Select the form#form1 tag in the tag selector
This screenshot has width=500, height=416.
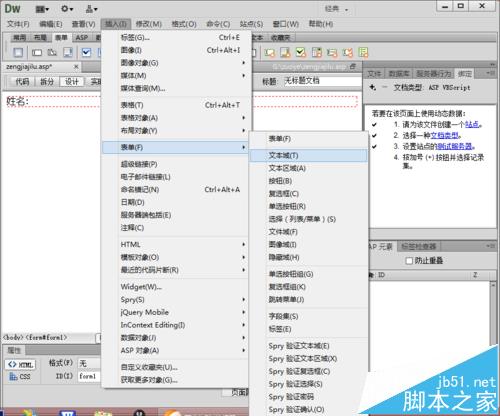tap(46, 338)
